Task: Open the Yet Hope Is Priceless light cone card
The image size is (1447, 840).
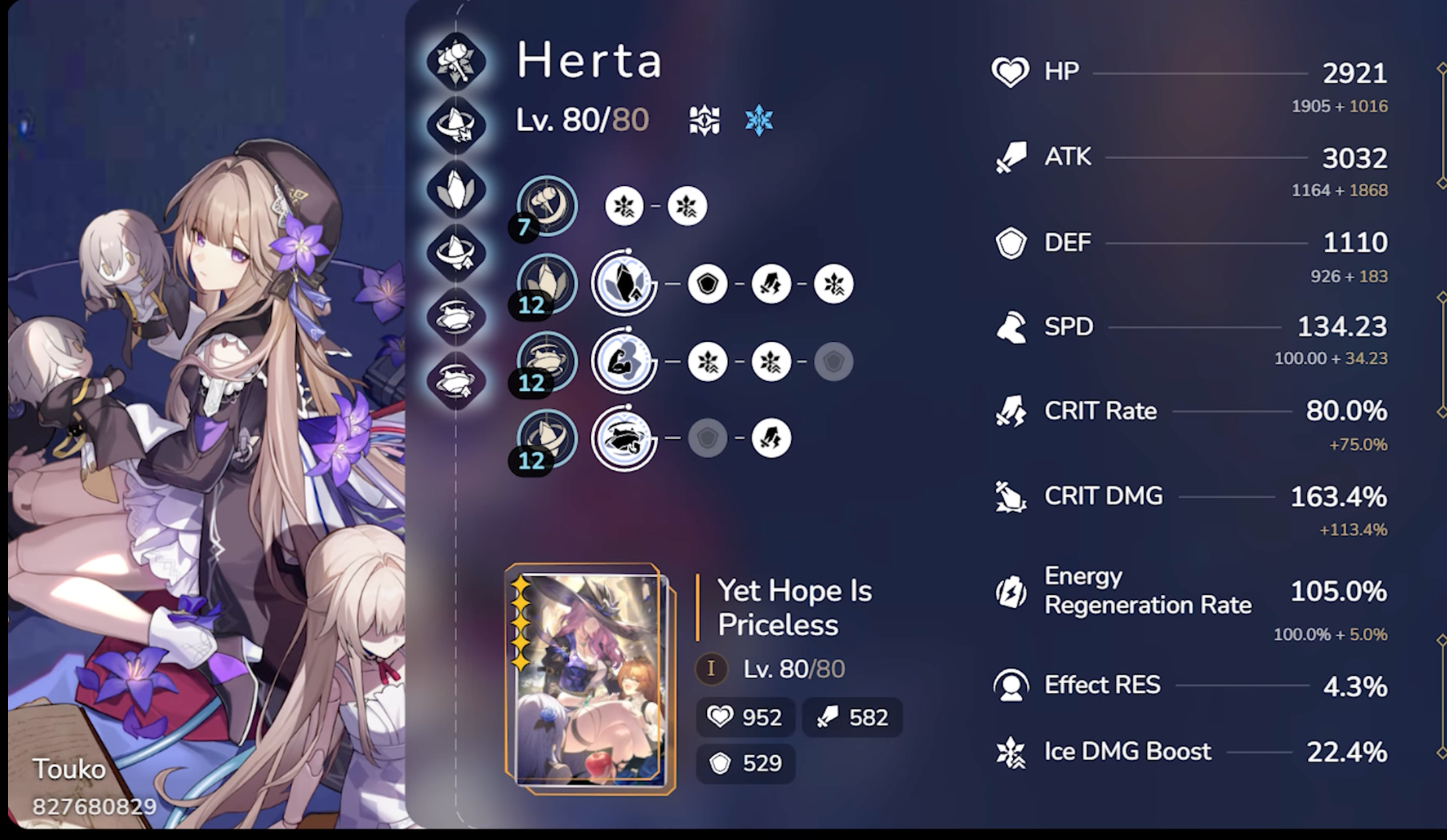Action: [x=590, y=679]
